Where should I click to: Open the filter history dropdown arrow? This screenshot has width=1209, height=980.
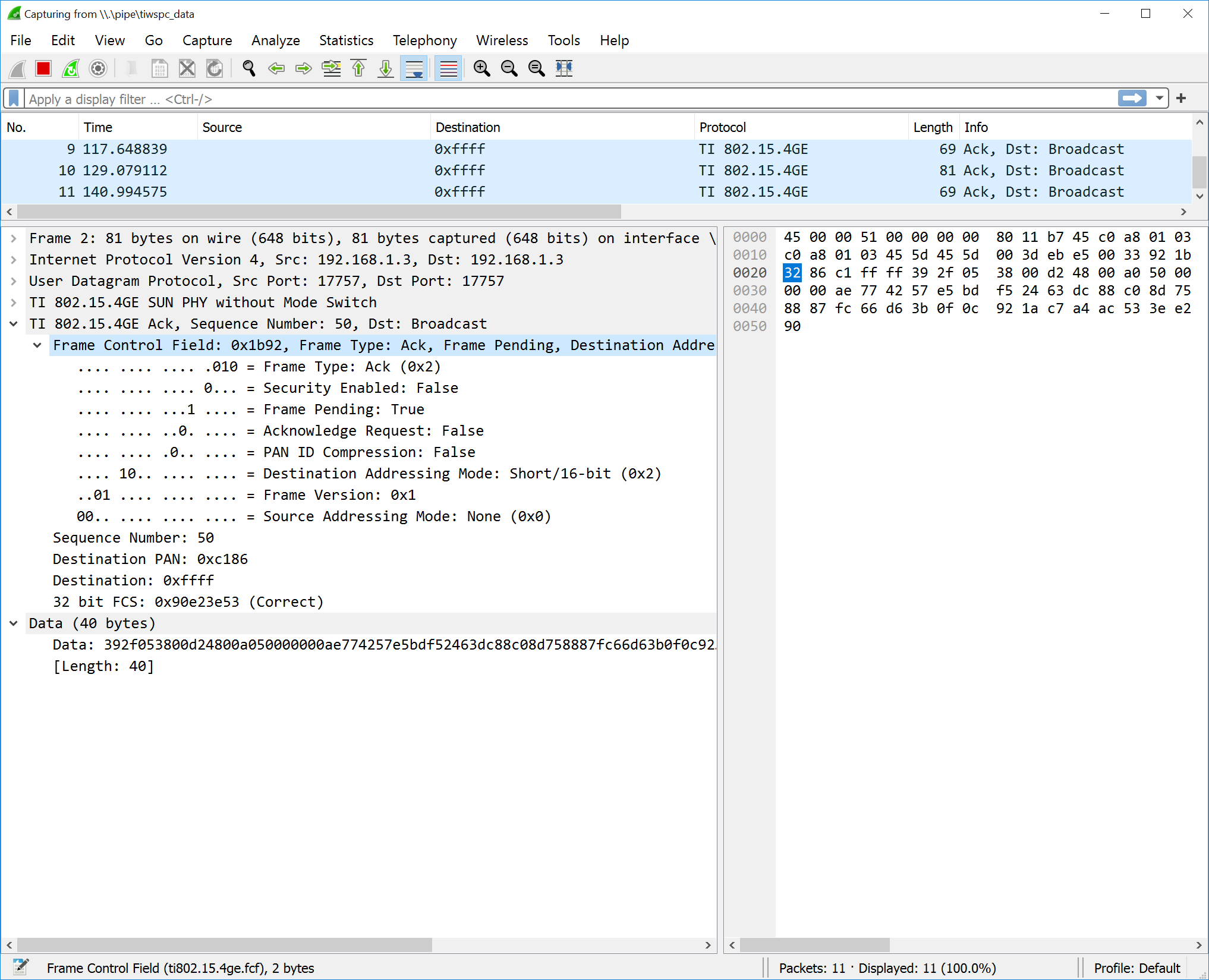tap(1159, 99)
